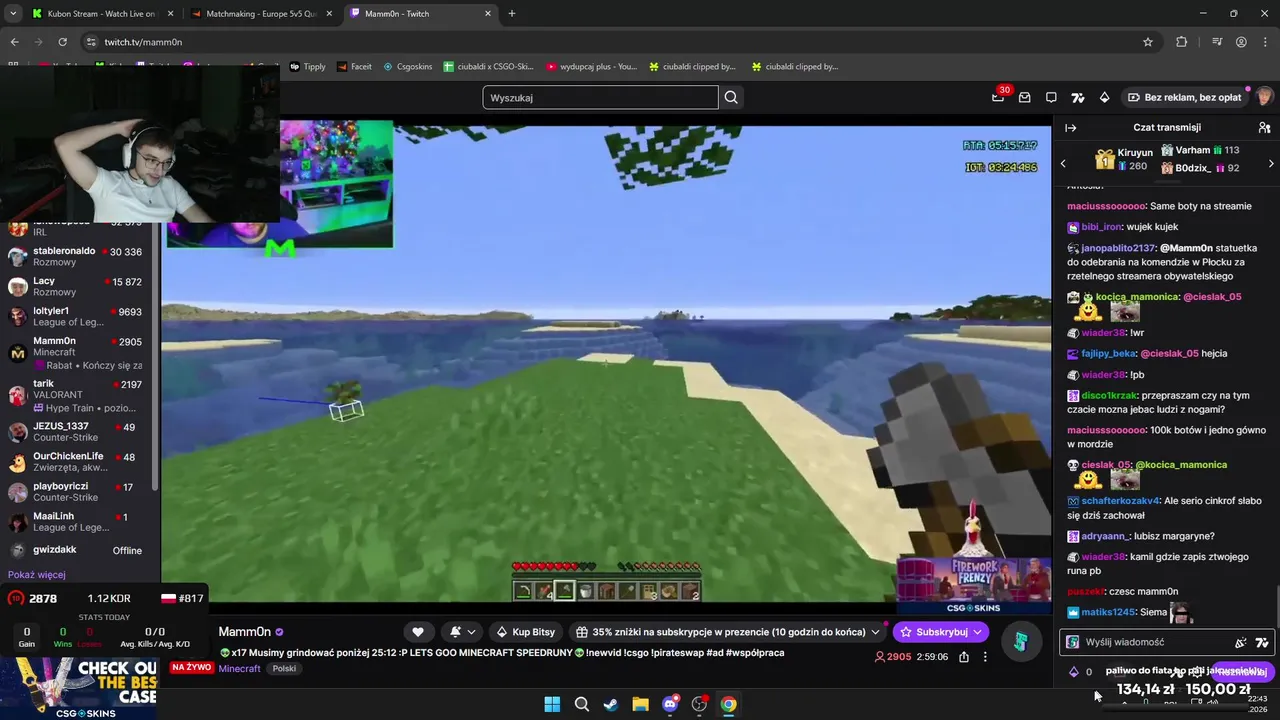Image resolution: width=1280 pixels, height=720 pixels.
Task: Open Discord from the taskbar
Action: point(670,704)
